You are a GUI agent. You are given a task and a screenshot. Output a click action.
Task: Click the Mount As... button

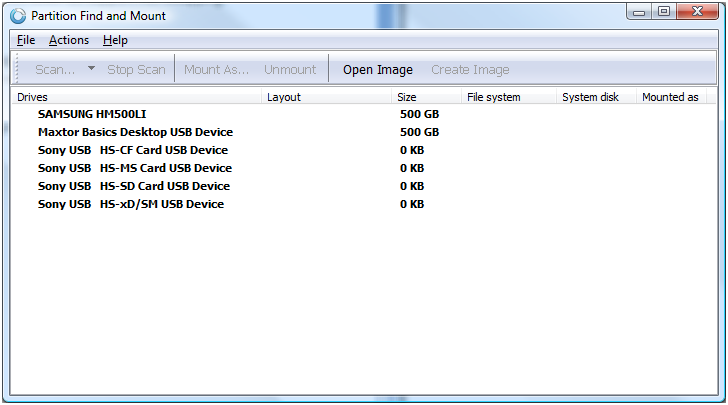point(216,70)
